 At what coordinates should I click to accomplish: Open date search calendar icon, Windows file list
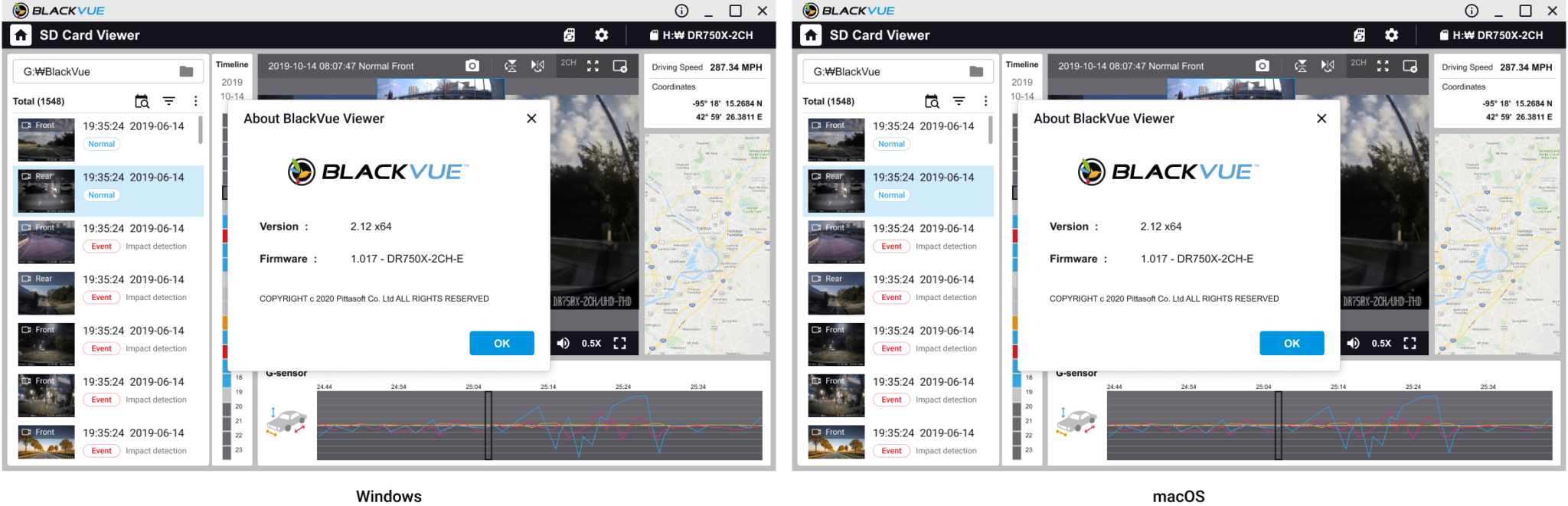142,101
